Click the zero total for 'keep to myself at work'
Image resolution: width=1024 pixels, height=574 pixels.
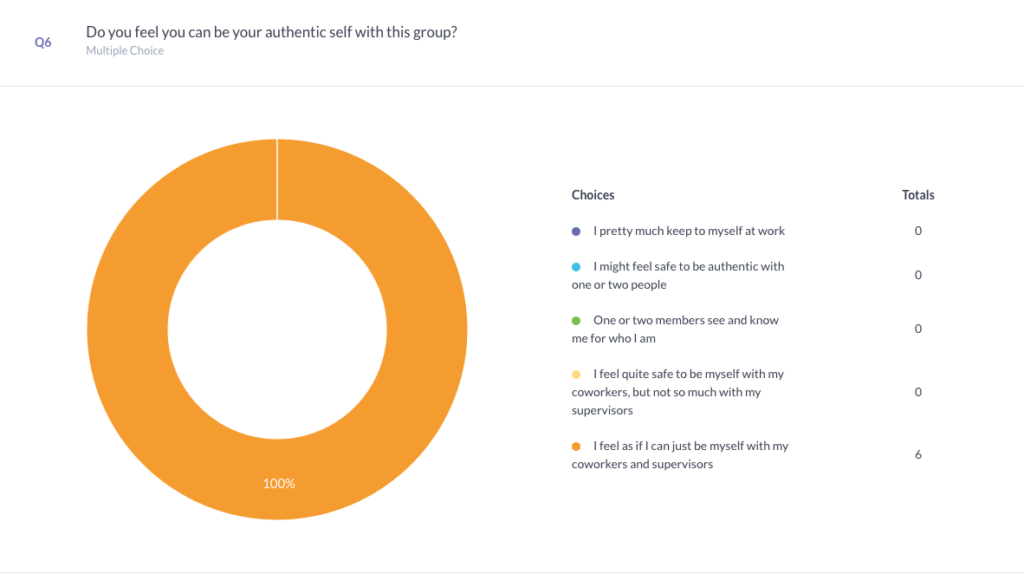click(918, 231)
